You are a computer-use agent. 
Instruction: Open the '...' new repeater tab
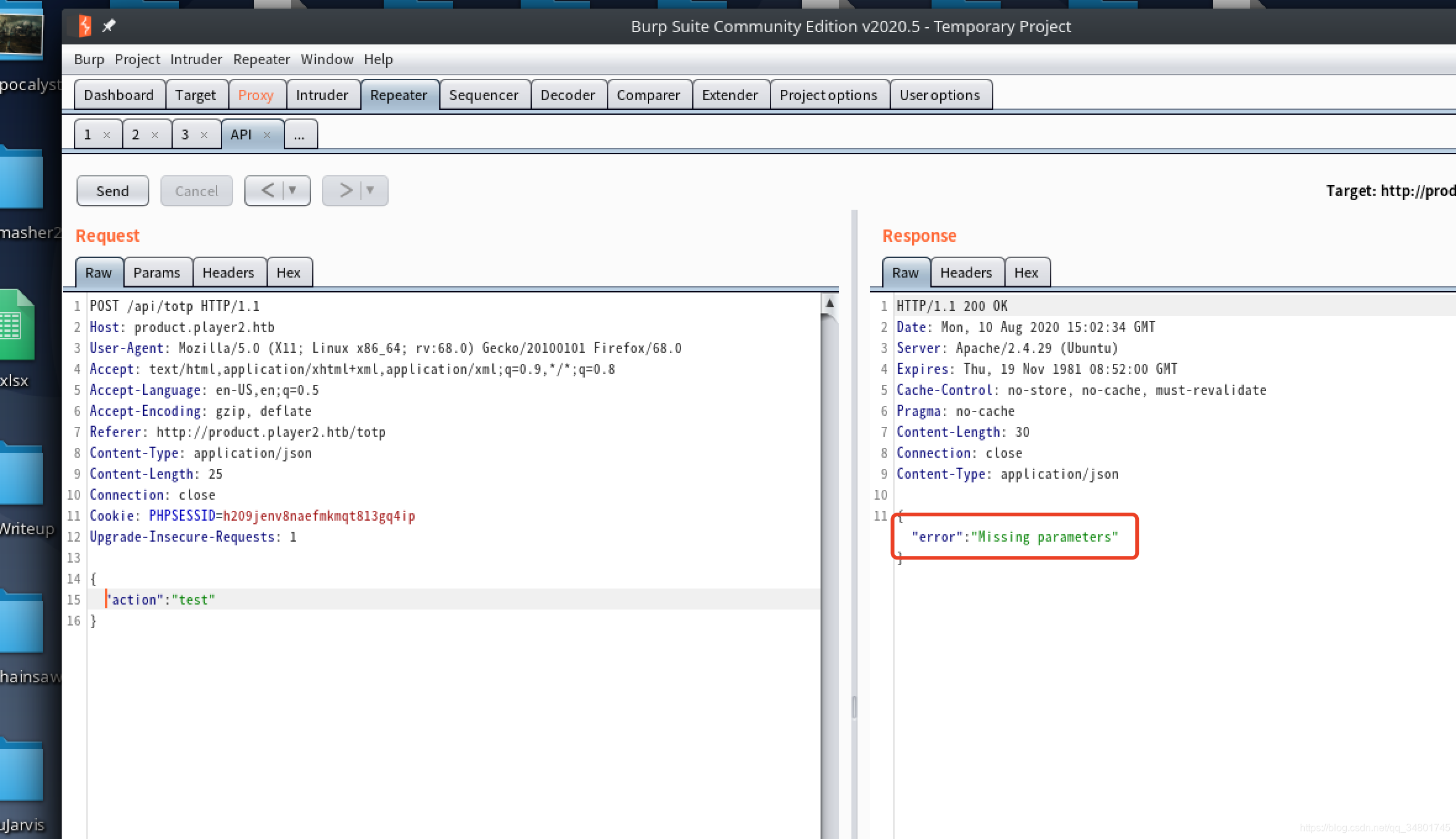[x=300, y=135]
